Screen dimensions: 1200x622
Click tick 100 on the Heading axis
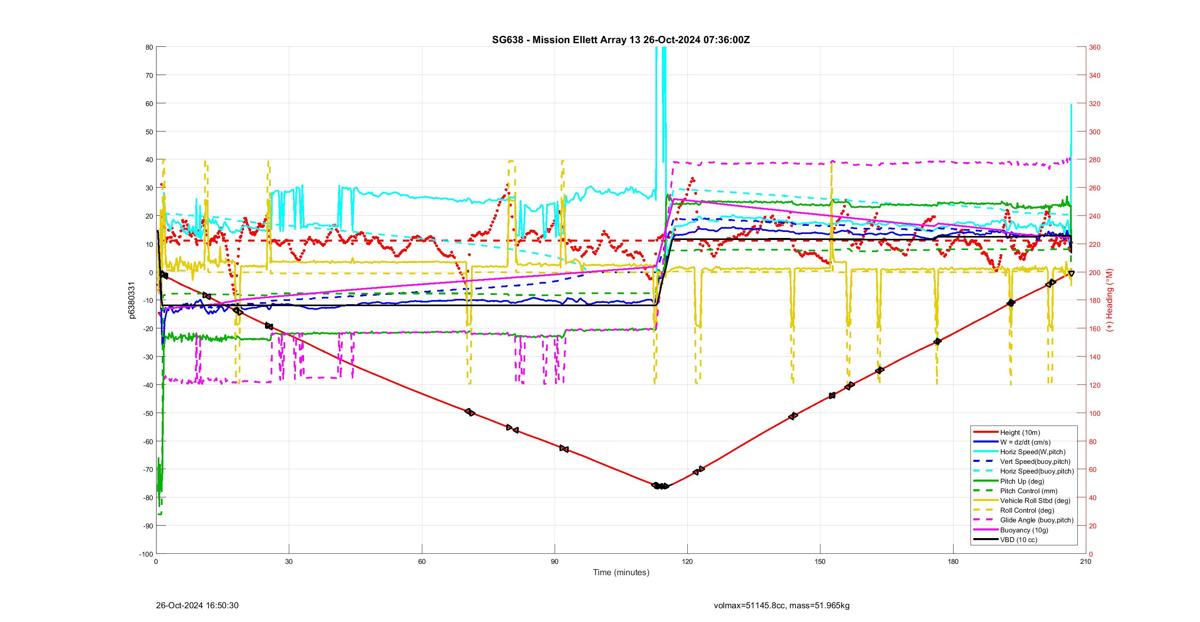(1094, 413)
